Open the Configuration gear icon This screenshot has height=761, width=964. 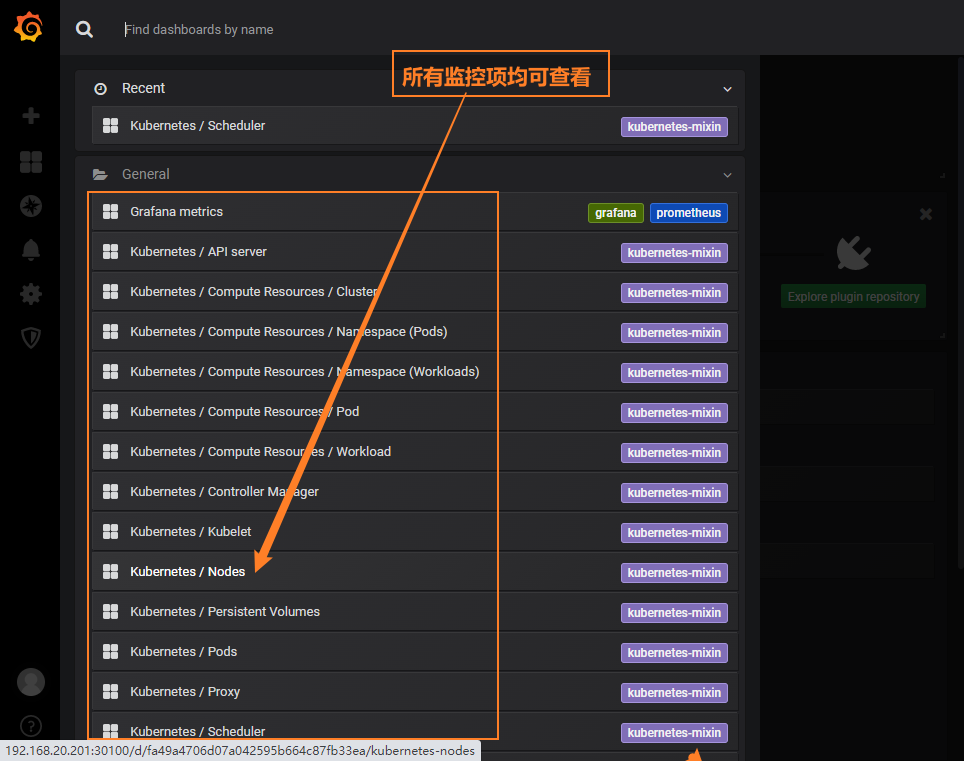[x=31, y=294]
